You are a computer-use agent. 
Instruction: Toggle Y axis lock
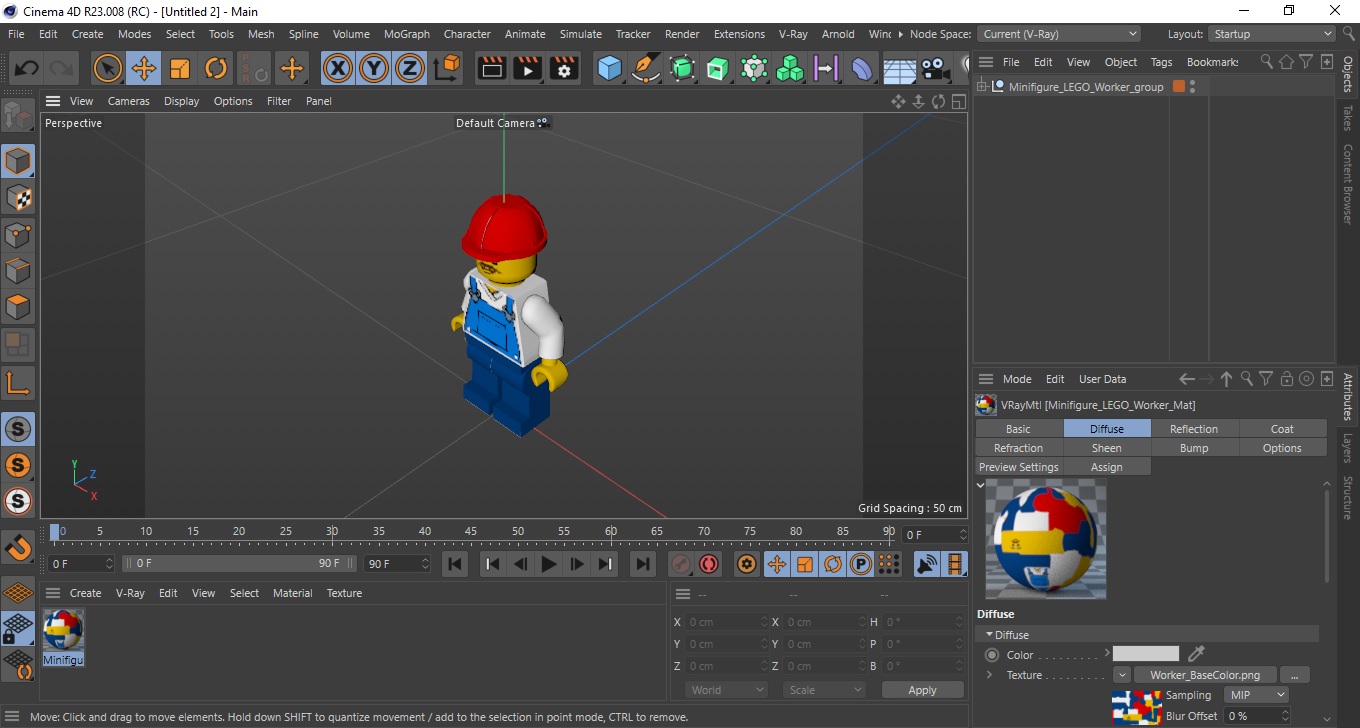pos(374,68)
